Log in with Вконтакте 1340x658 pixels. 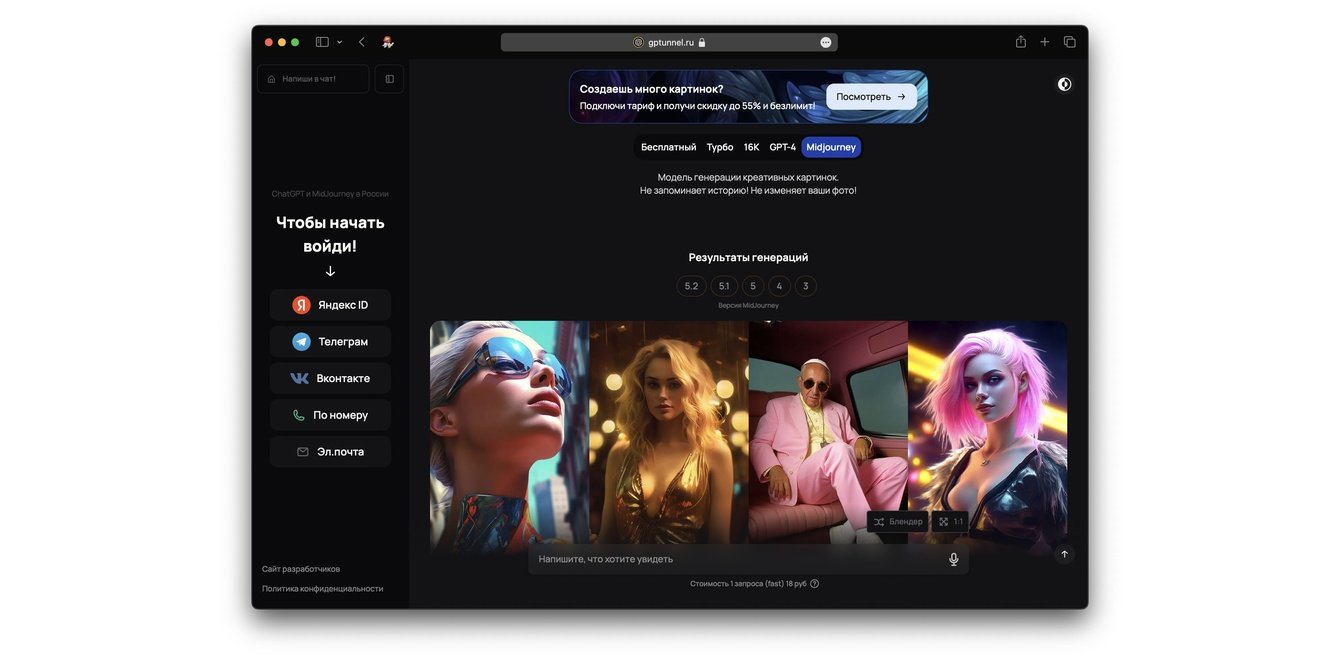coord(330,378)
